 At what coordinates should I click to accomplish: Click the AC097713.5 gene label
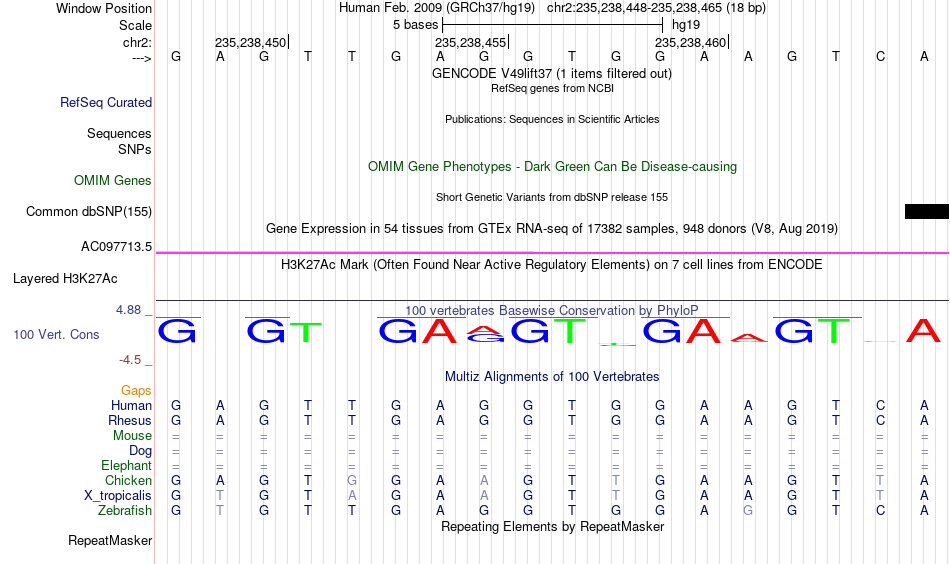pos(116,247)
